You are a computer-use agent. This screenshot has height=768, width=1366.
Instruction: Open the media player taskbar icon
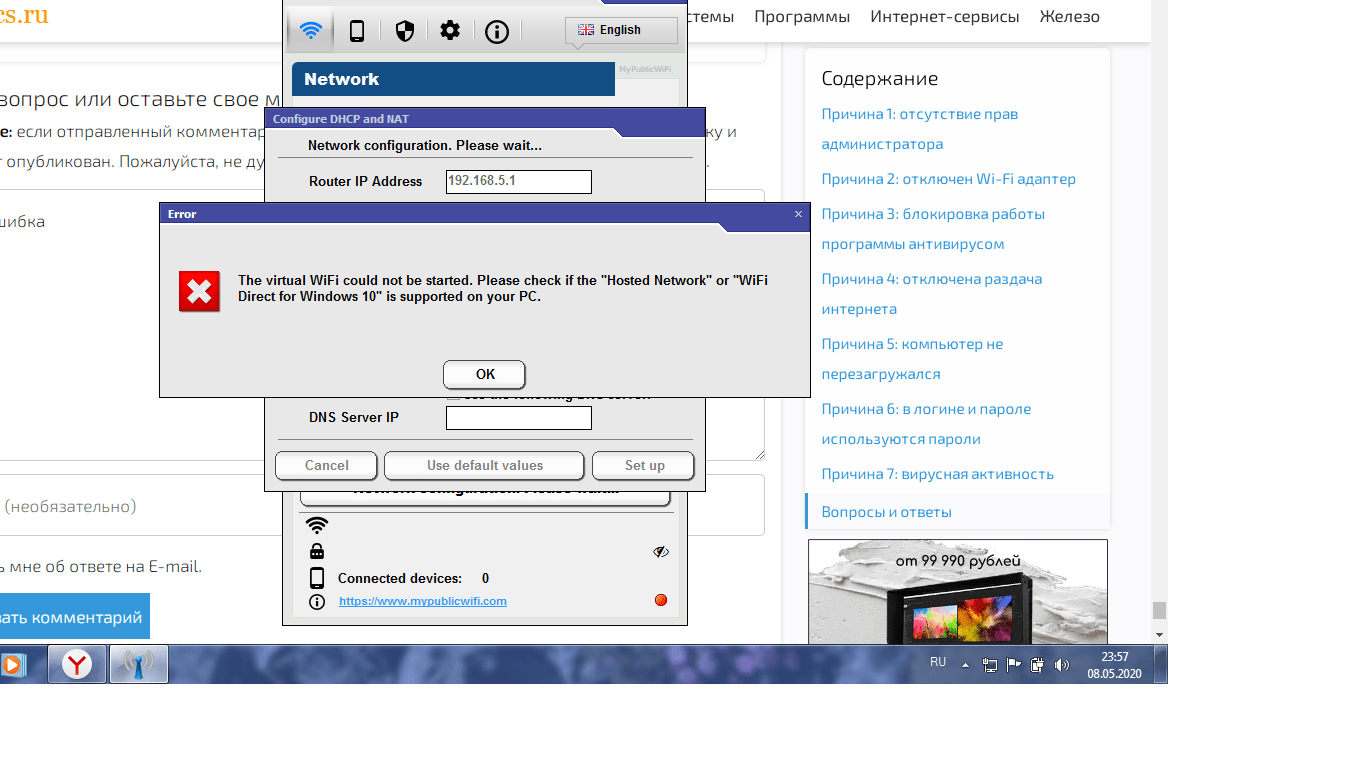(x=12, y=664)
